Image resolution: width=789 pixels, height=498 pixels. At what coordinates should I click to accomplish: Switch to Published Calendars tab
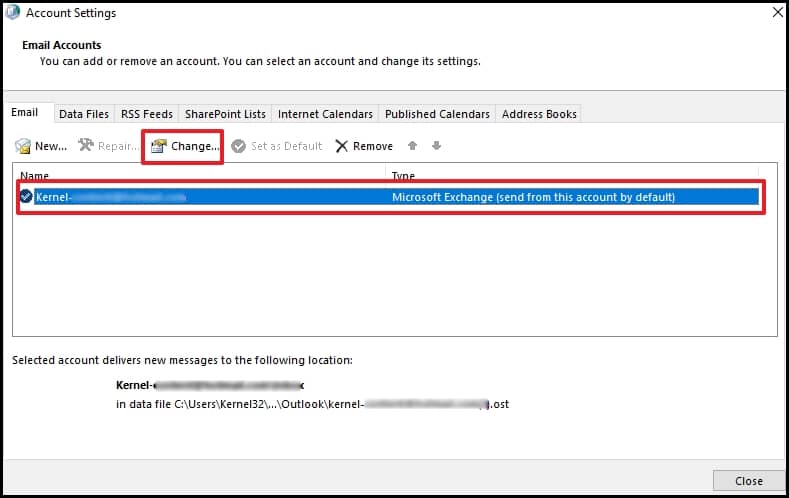437,114
